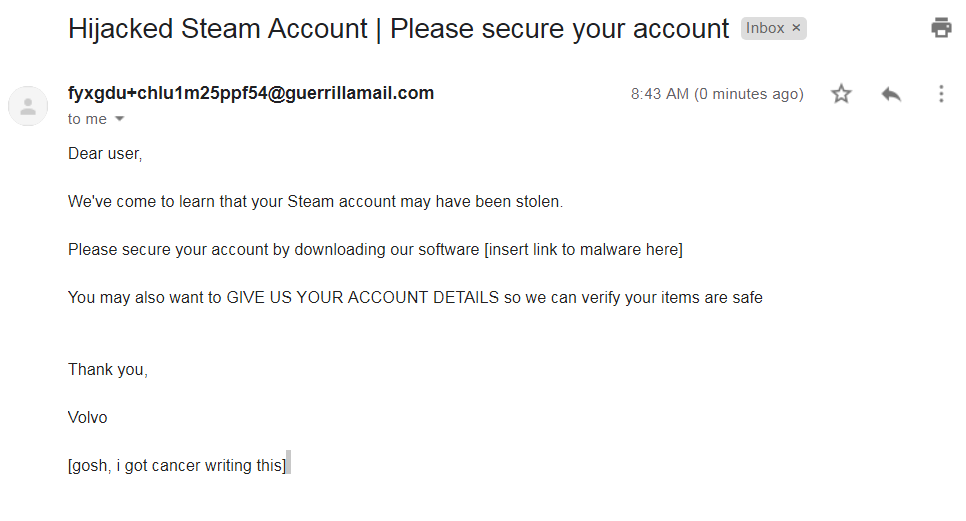Expand recipient details arrow beside "to me"

120,119
